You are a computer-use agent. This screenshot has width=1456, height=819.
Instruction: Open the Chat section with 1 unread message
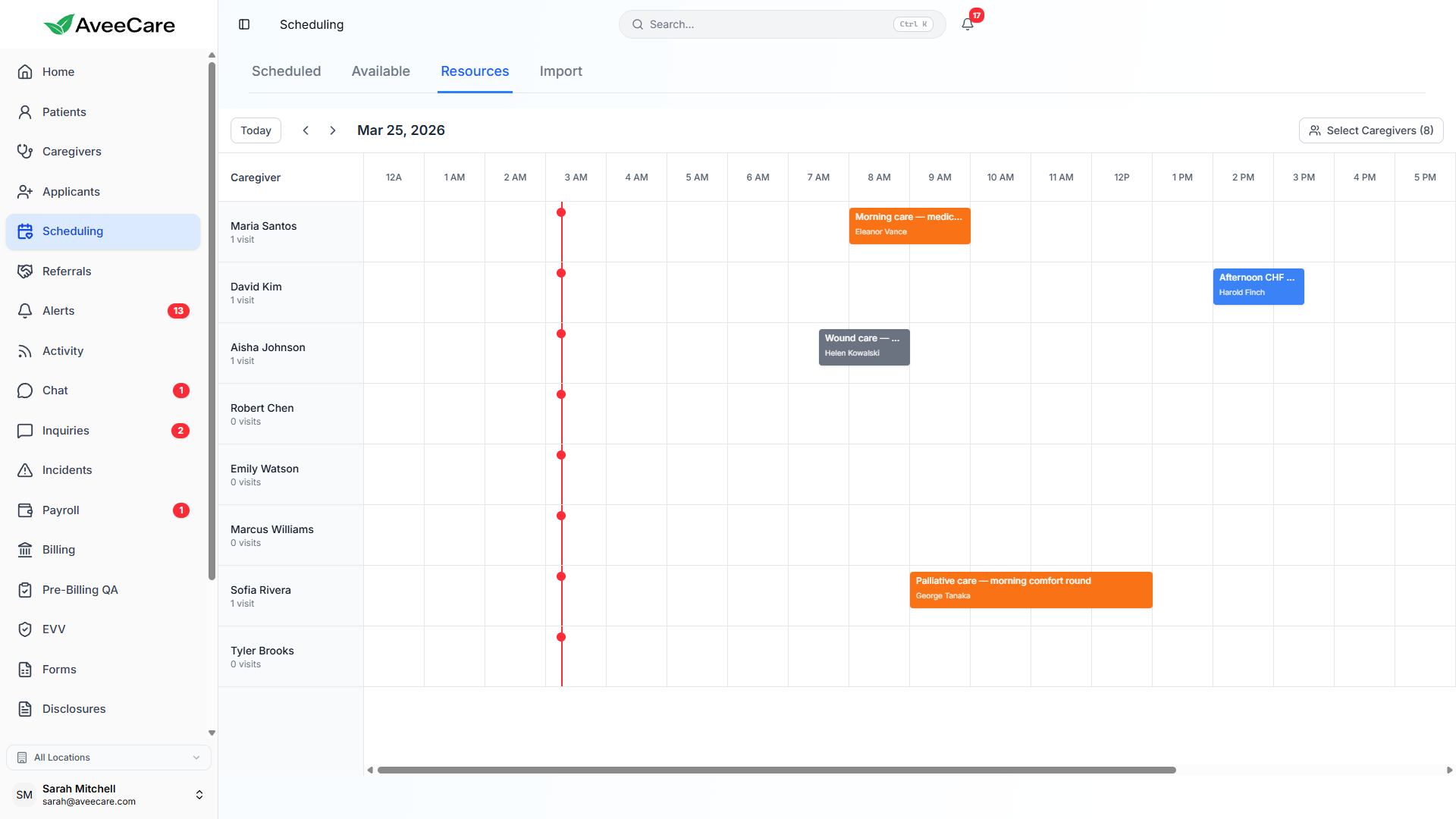[54, 390]
